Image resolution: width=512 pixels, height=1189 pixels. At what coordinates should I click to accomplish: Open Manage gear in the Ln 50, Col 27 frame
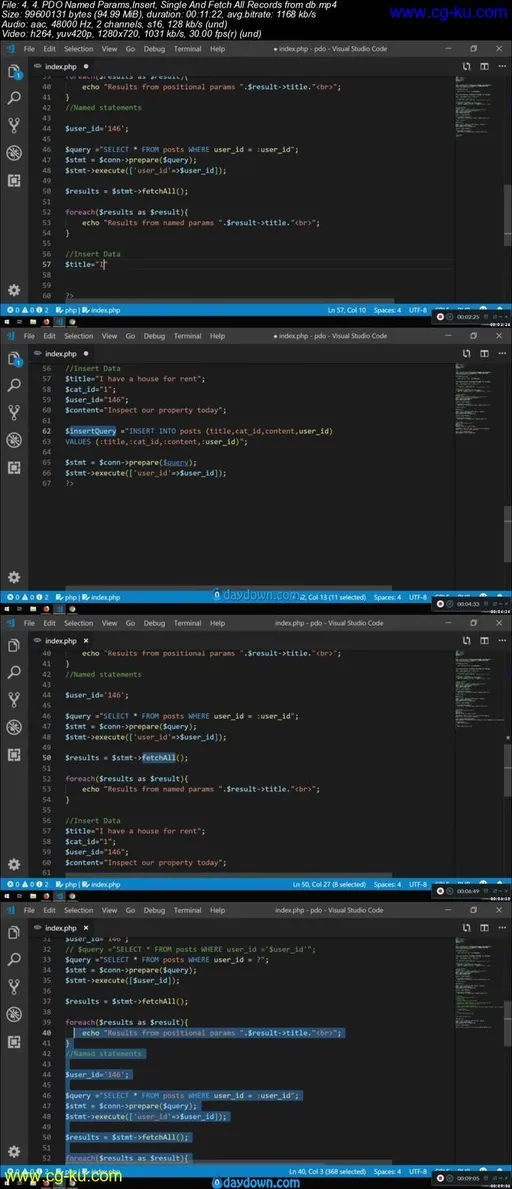tap(14, 864)
